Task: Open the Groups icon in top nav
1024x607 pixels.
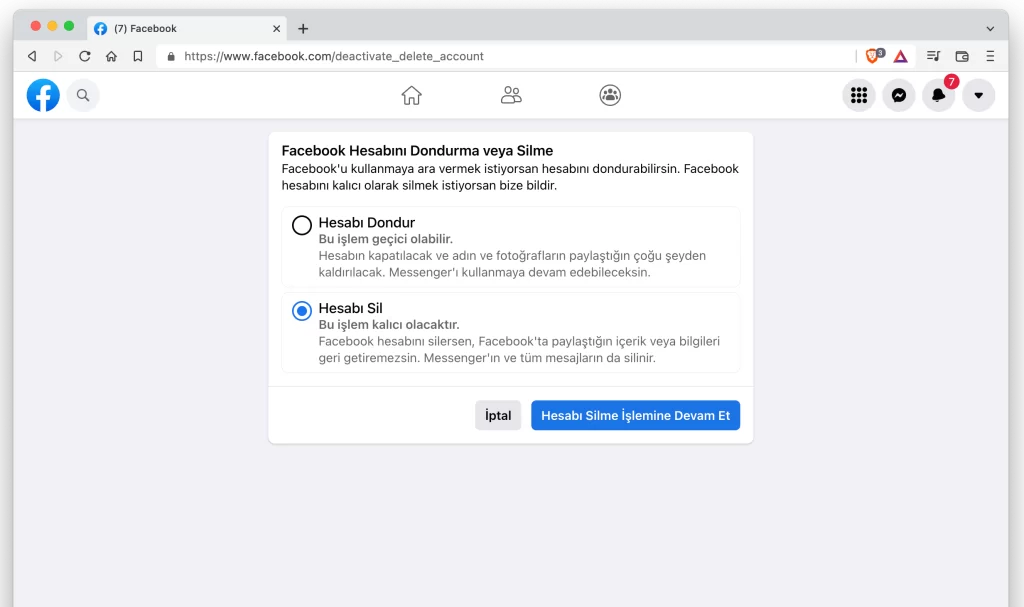Action: [x=610, y=95]
